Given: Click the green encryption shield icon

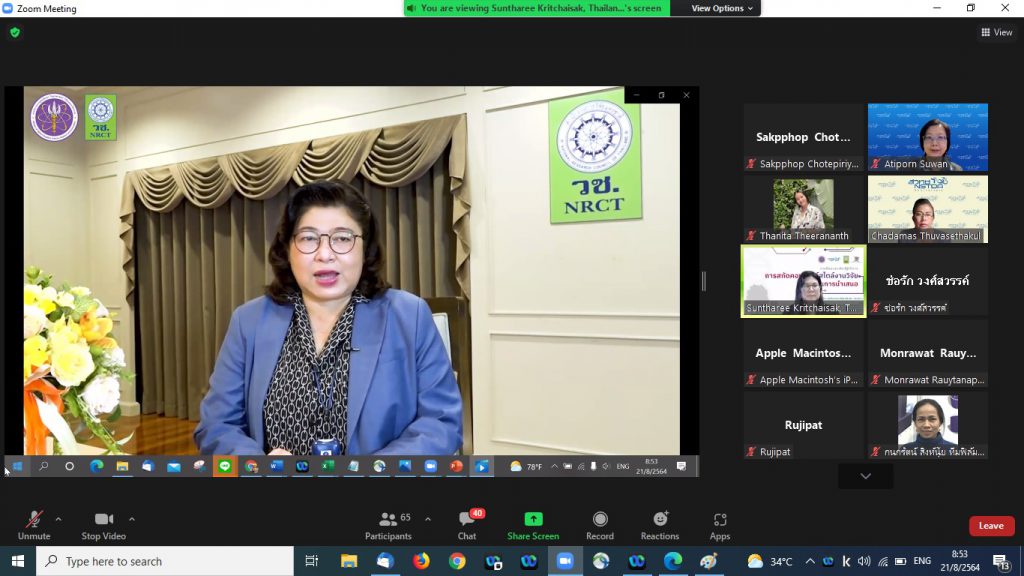Looking at the screenshot, I should (15, 32).
